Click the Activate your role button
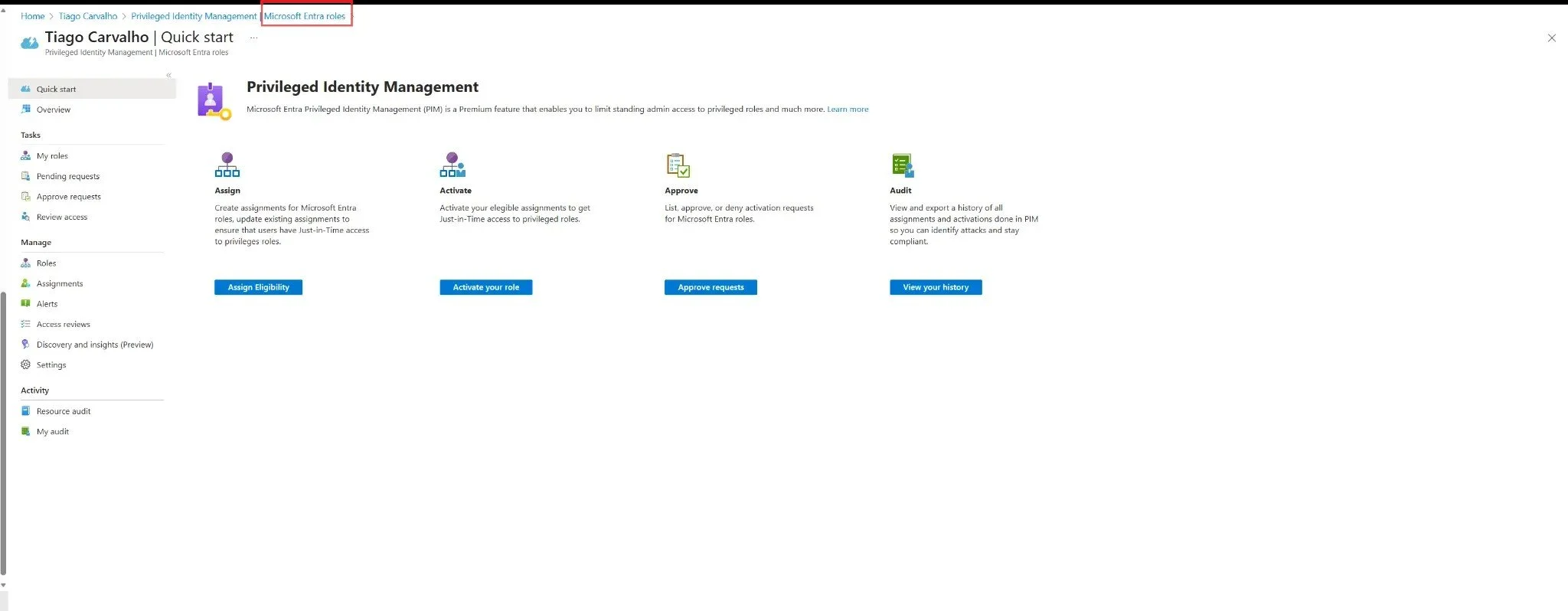Viewport: 1568px width, 611px height. 485,287
